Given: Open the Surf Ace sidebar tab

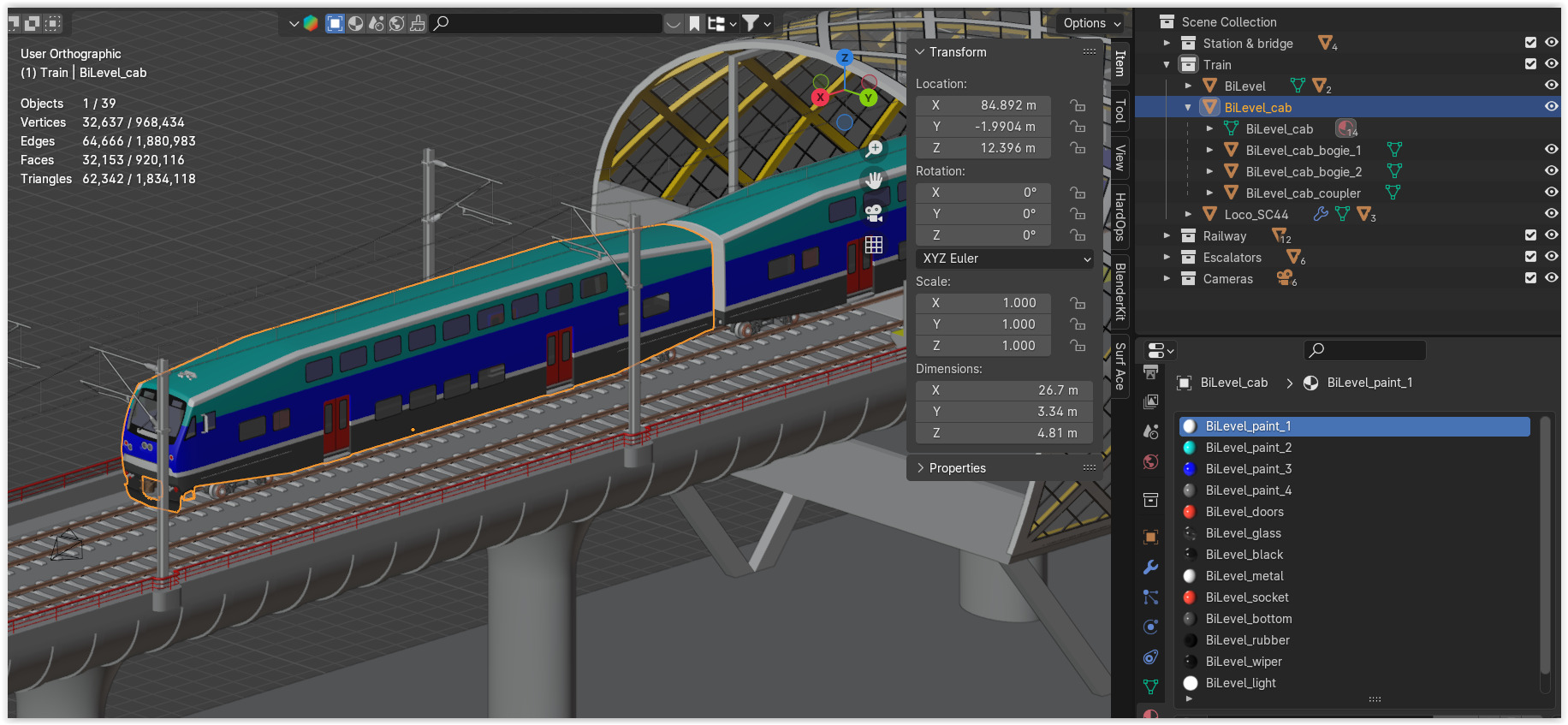Looking at the screenshot, I should 1120,366.
